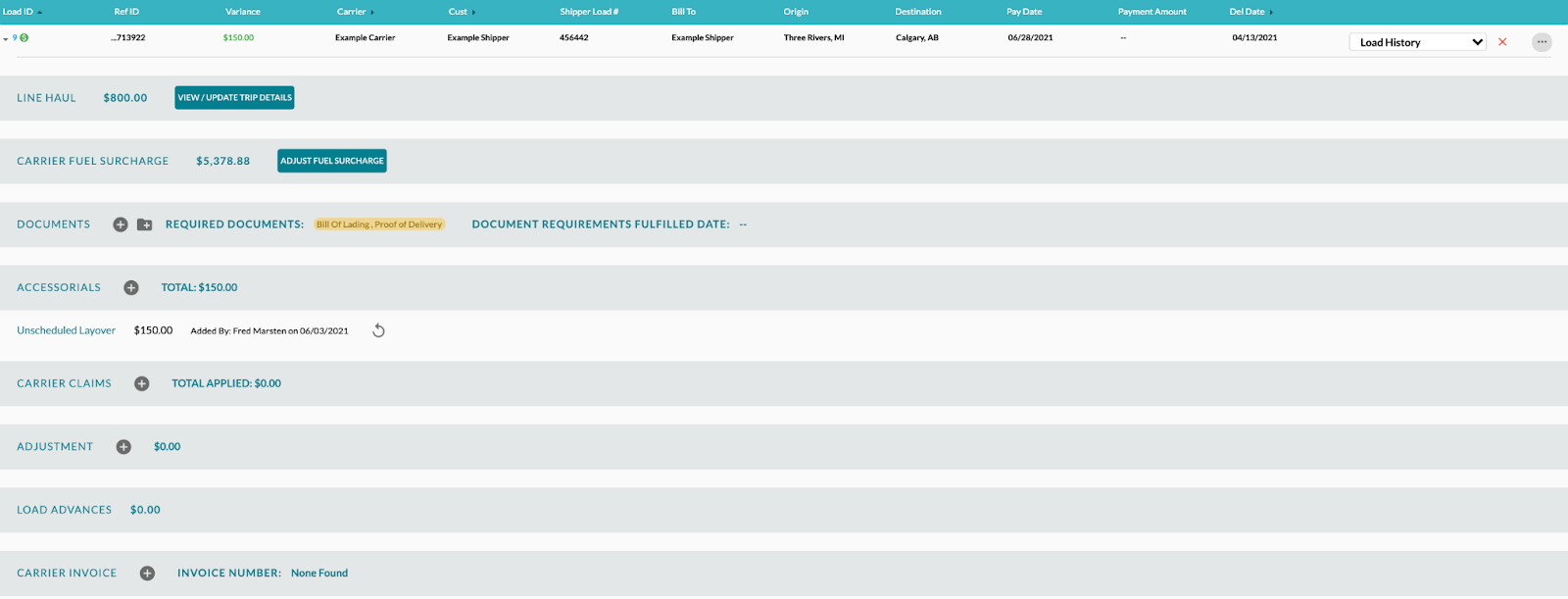Click the Del Date column header
This screenshot has width=1568, height=599.
(x=1247, y=12)
